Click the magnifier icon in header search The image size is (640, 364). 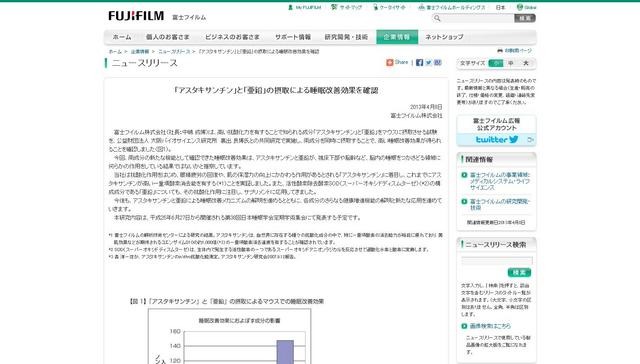click(x=437, y=18)
